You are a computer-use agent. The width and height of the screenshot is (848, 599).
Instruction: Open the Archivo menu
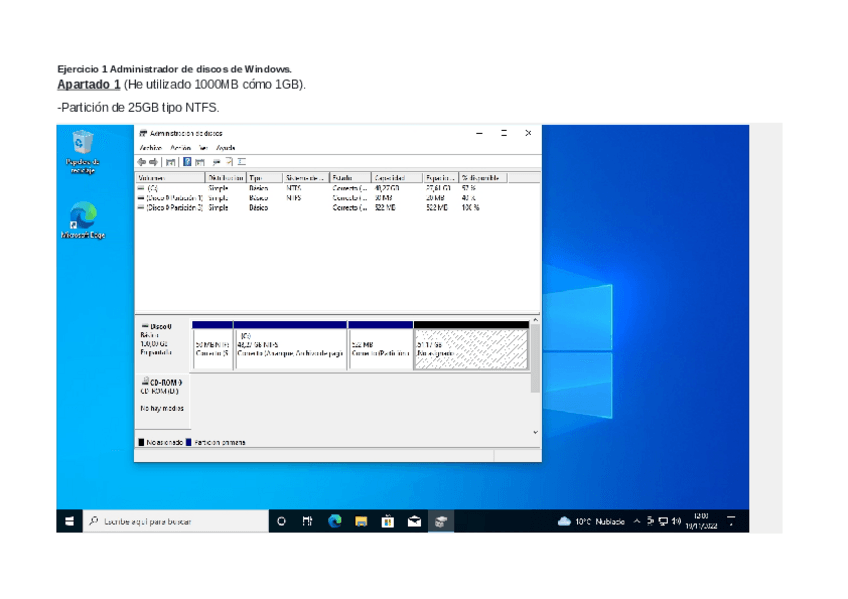coord(150,147)
